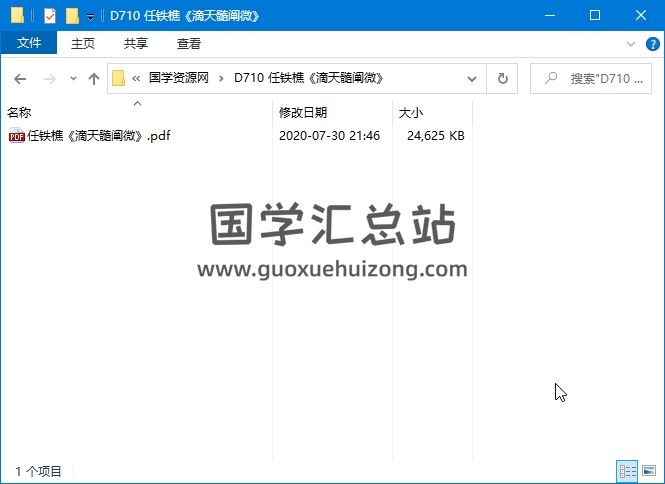Click the search box for D710
This screenshot has width=665, height=484.
pos(591,78)
